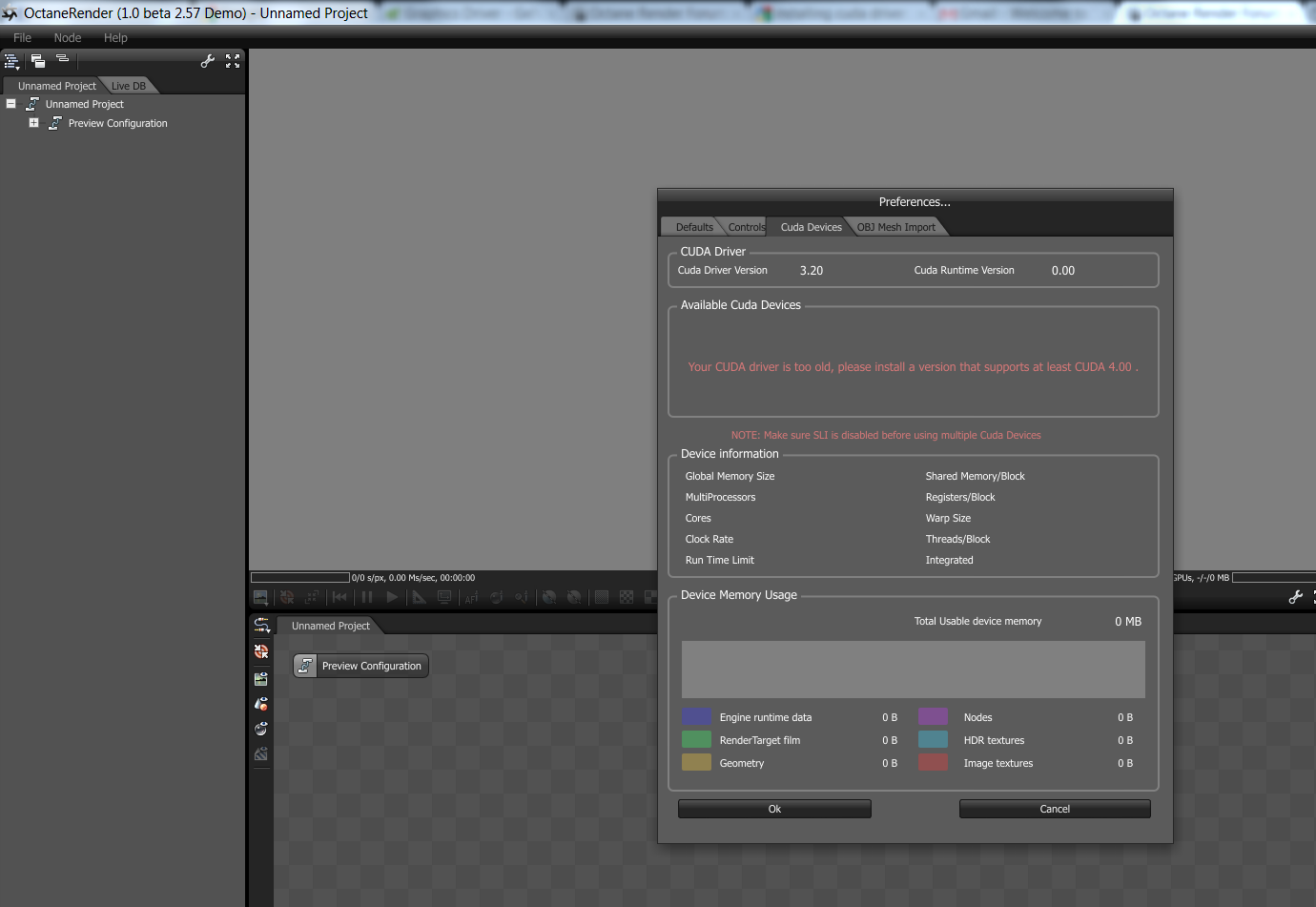
Task: Switch to the Controls preferences tab
Action: point(746,227)
